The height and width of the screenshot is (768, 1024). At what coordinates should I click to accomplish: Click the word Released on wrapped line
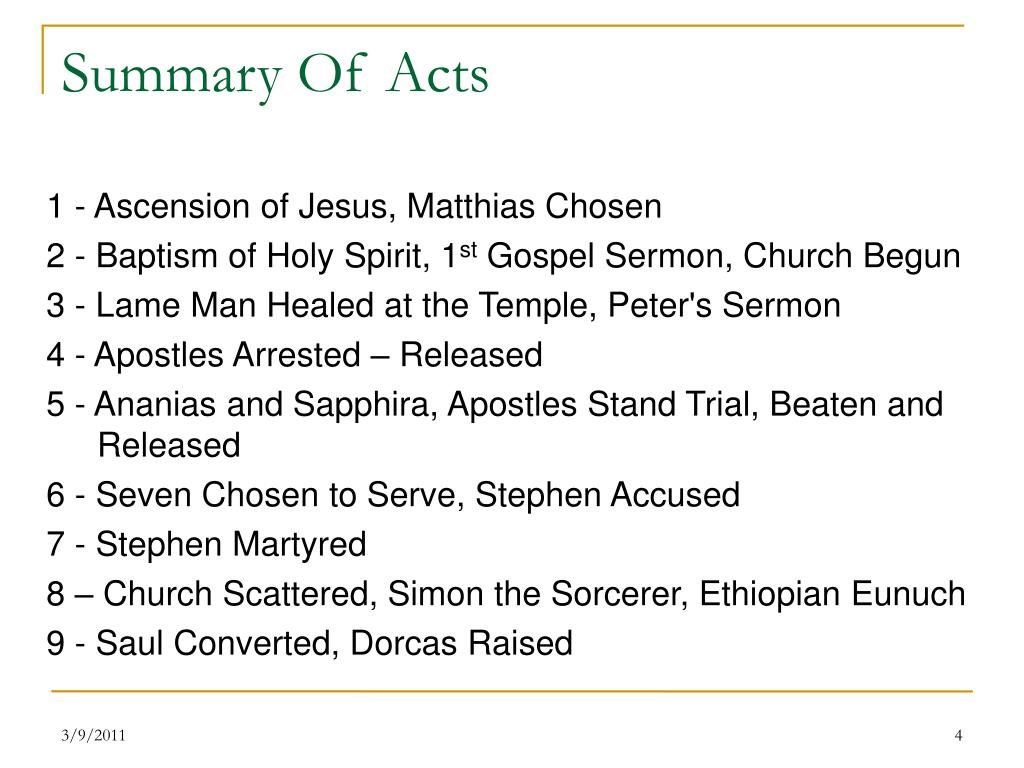[x=169, y=445]
